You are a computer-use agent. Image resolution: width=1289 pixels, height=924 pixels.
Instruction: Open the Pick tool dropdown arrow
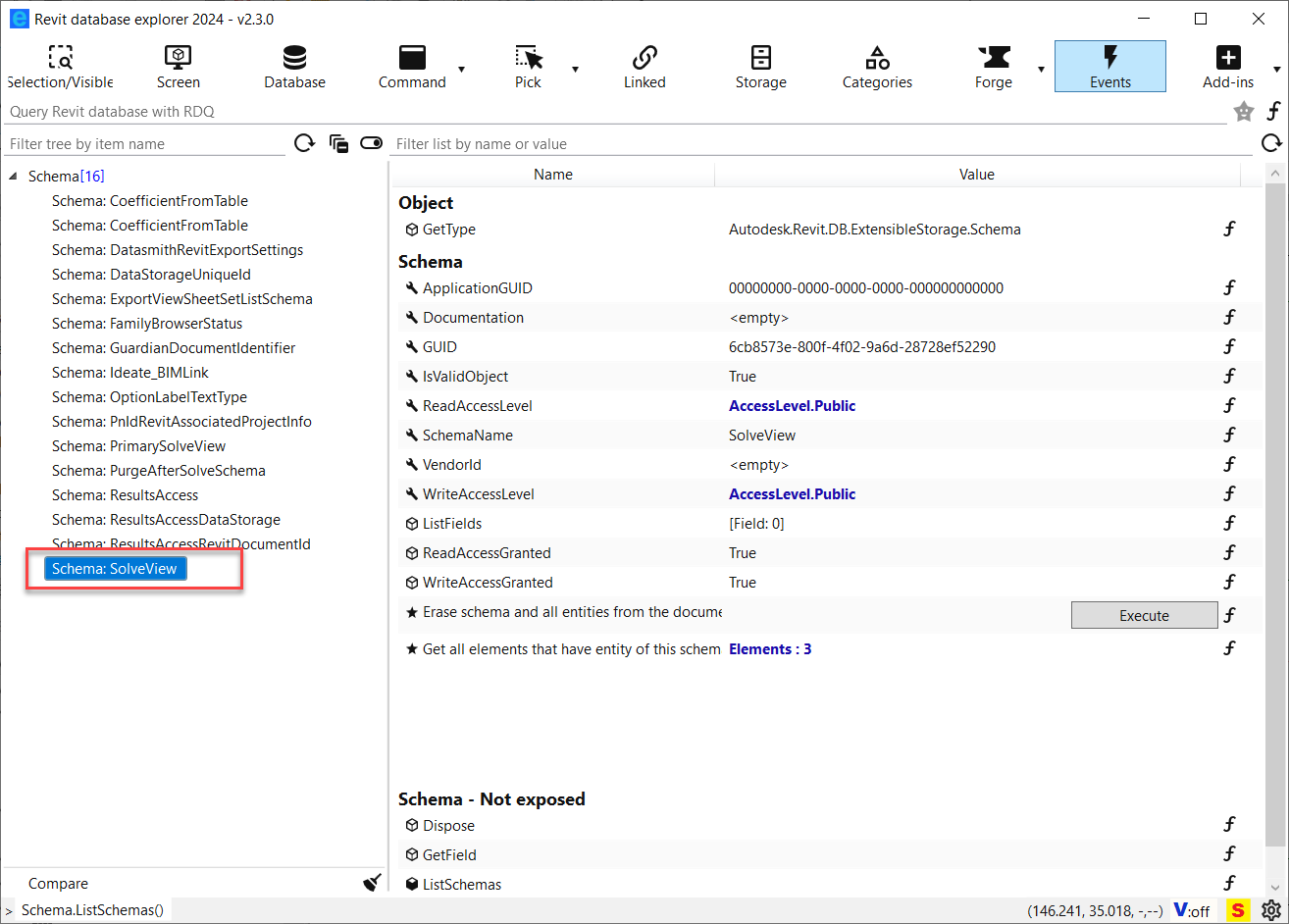576,71
